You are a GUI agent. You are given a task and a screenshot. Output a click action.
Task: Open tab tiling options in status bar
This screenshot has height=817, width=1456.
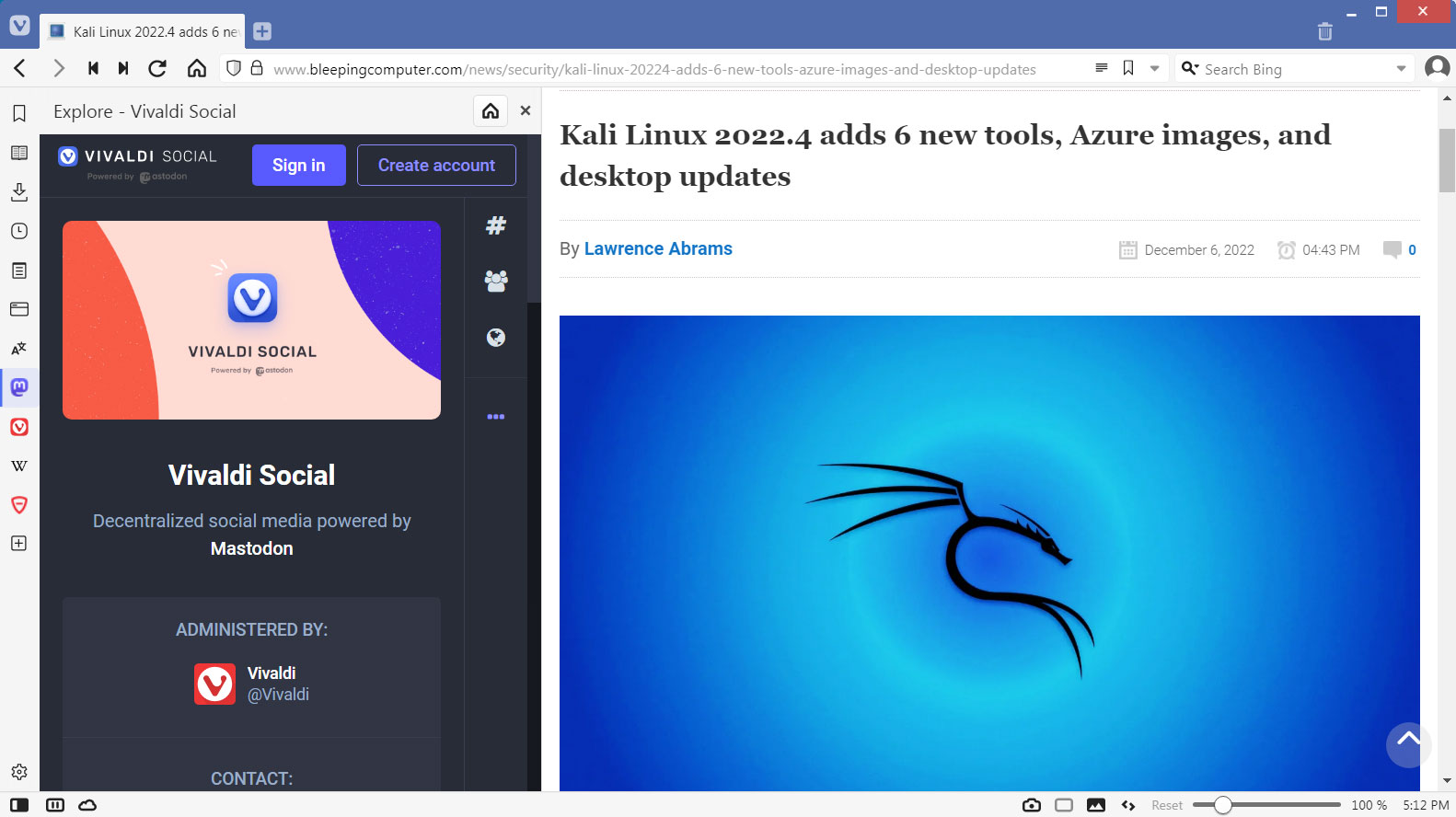pos(55,805)
